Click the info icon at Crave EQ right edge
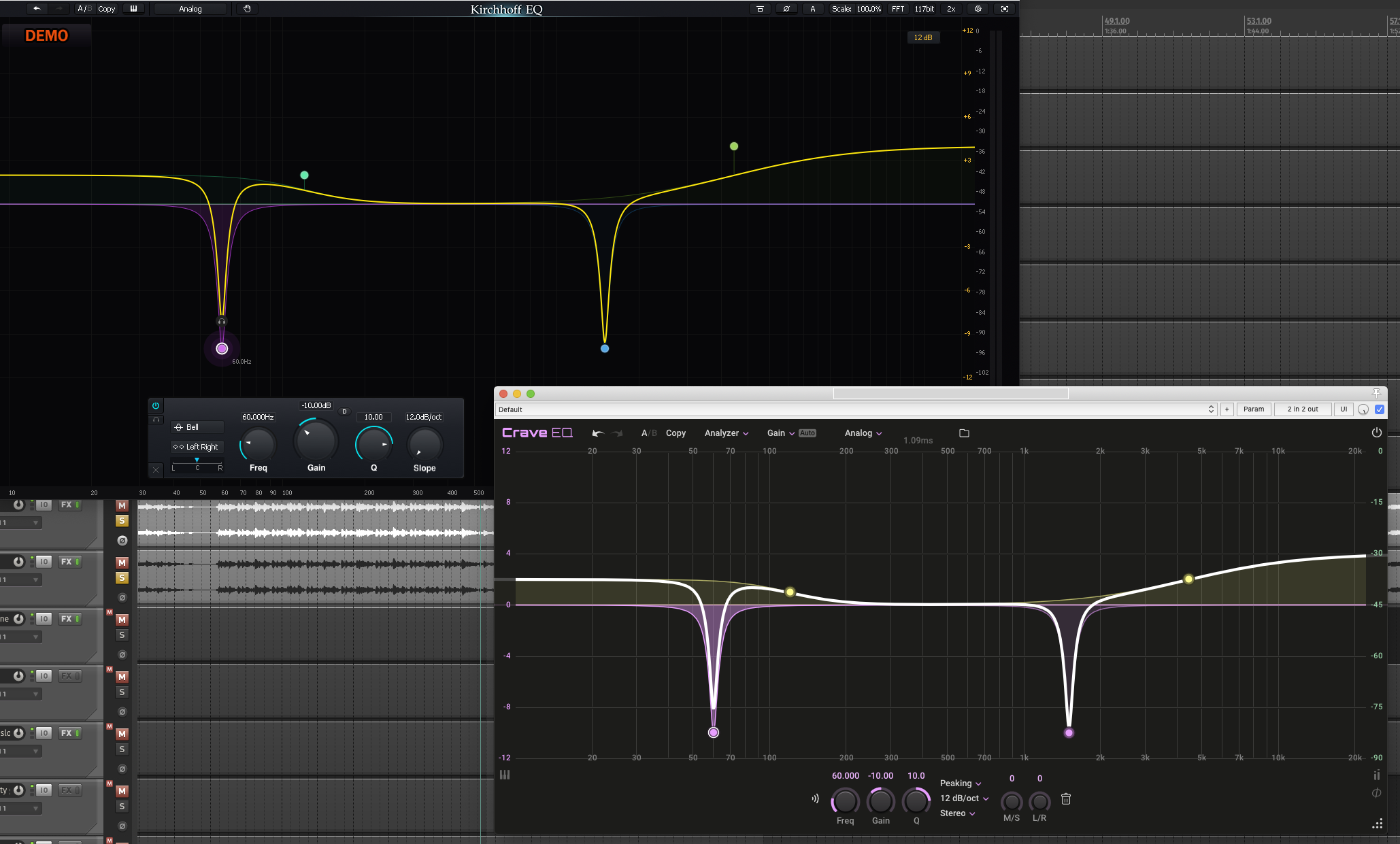The height and width of the screenshot is (844, 1400). pos(1377,775)
